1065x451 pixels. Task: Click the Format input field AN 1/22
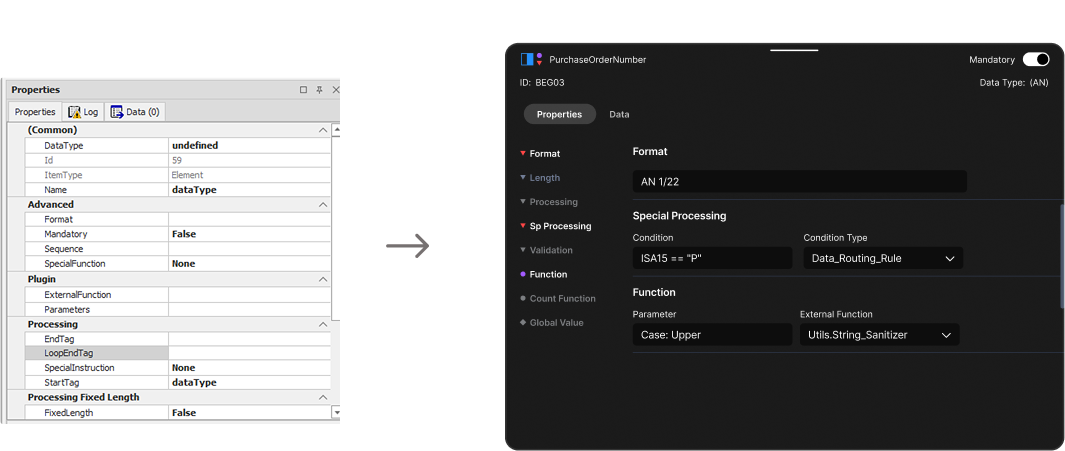tap(799, 181)
